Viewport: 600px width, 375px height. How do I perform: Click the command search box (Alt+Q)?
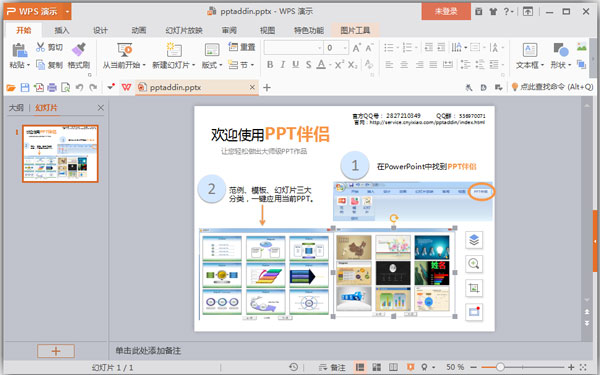click(553, 87)
